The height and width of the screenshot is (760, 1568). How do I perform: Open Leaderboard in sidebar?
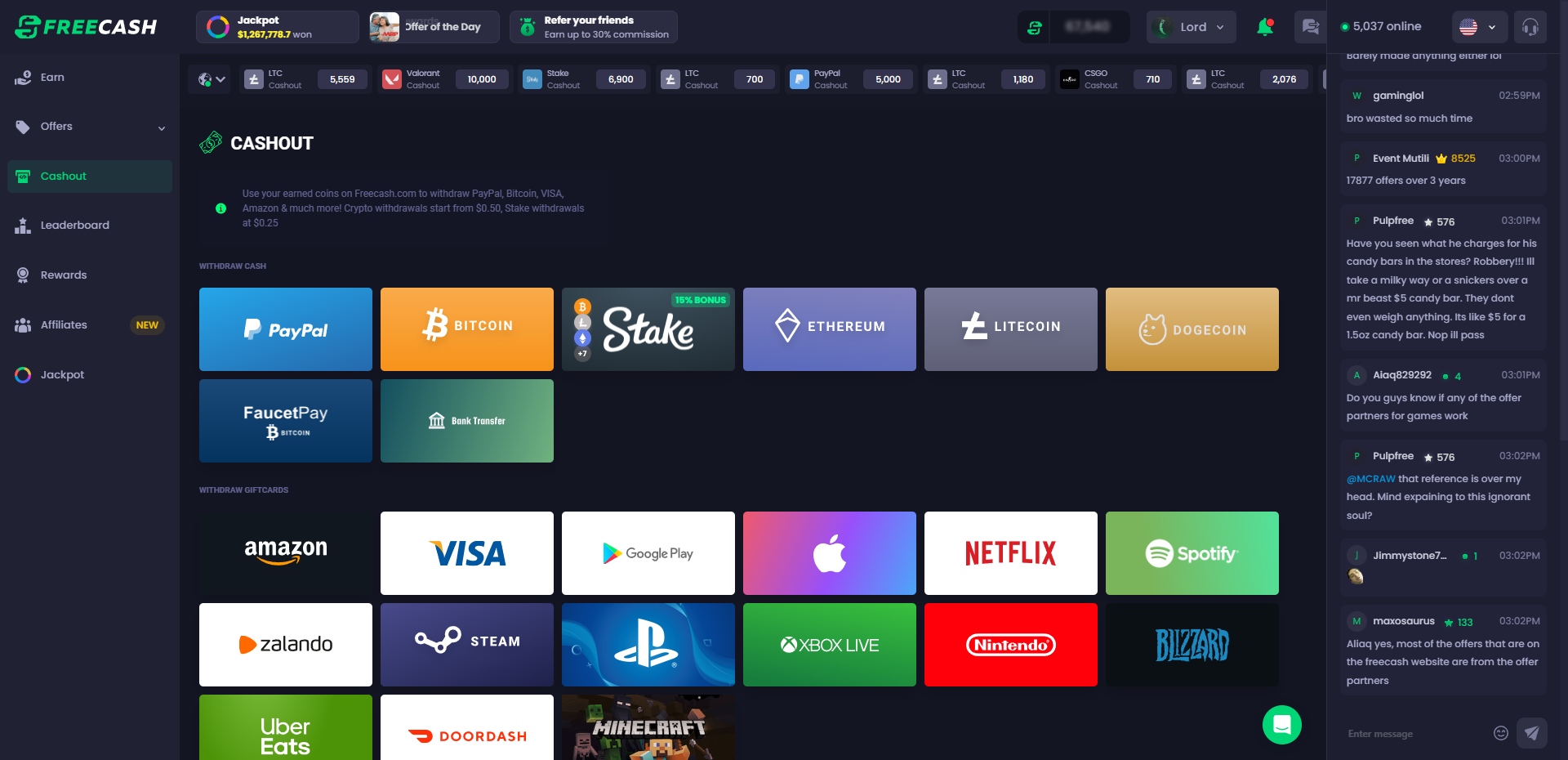90,226
